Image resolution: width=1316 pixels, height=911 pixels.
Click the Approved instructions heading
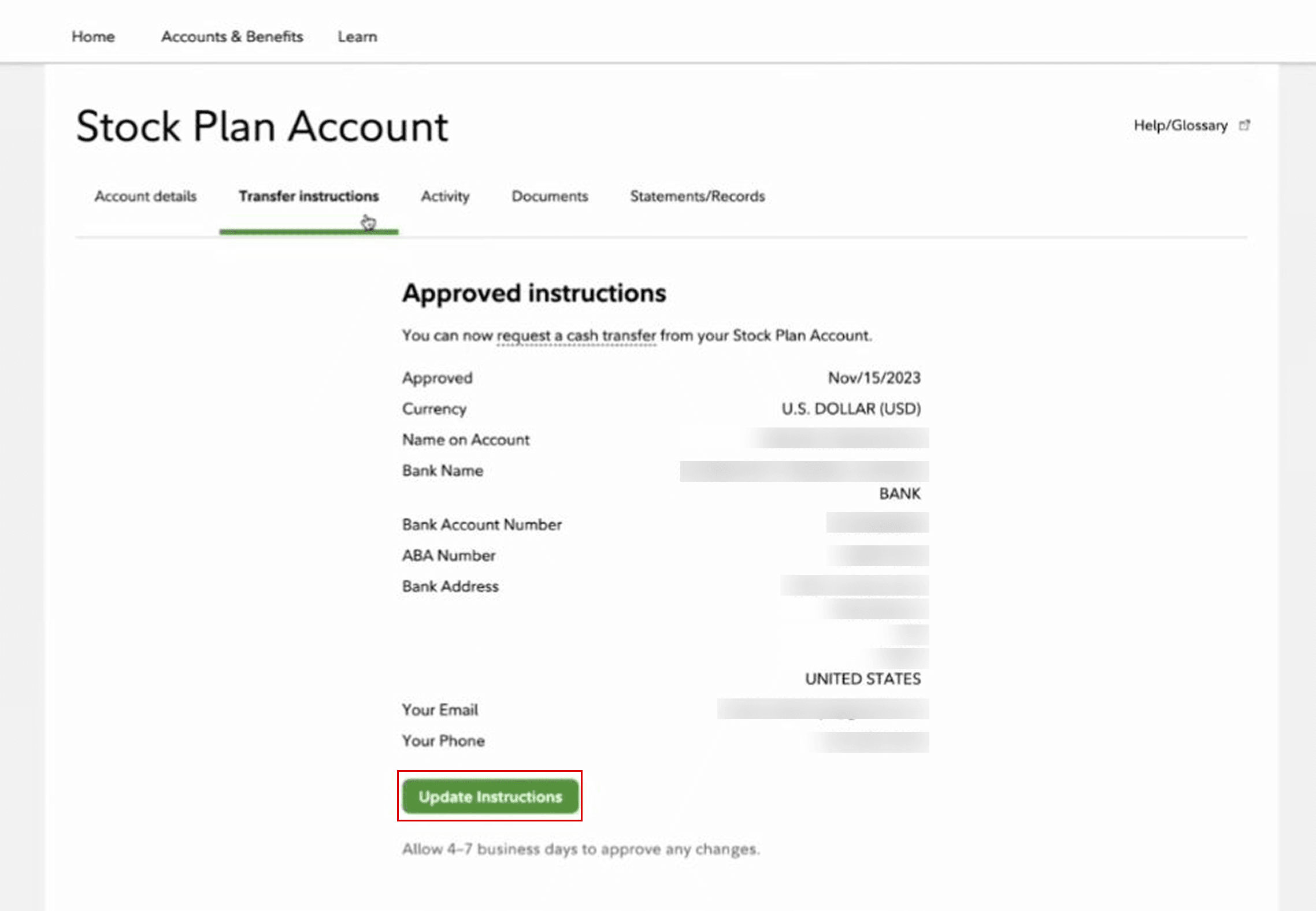[x=534, y=293]
